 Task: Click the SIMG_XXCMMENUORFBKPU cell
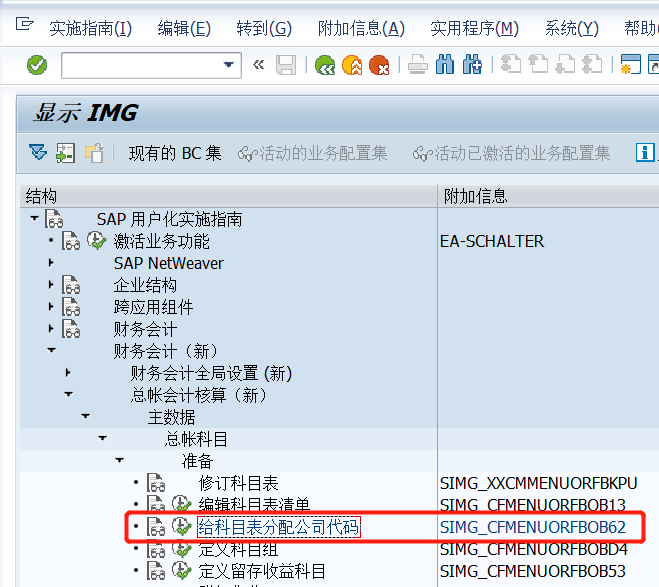[x=538, y=483]
